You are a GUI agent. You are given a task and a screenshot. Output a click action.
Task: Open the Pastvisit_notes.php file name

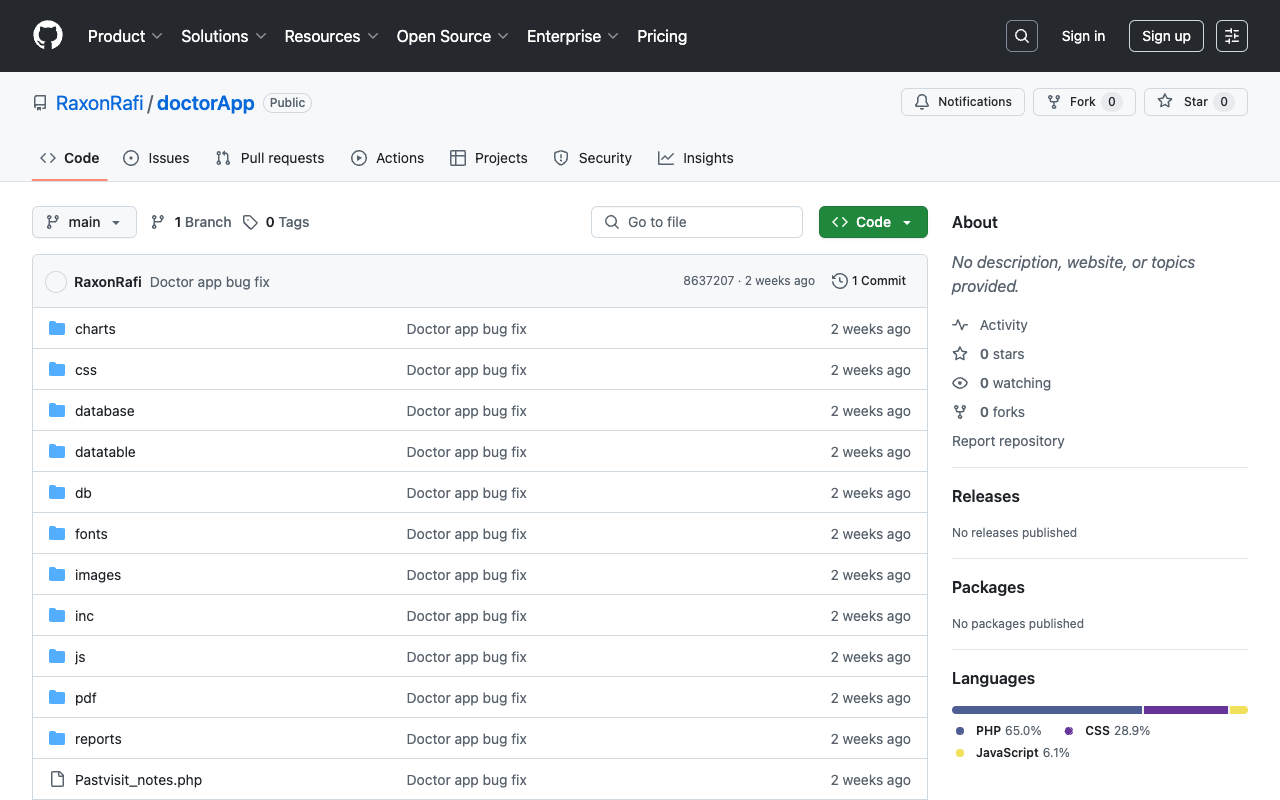(138, 780)
